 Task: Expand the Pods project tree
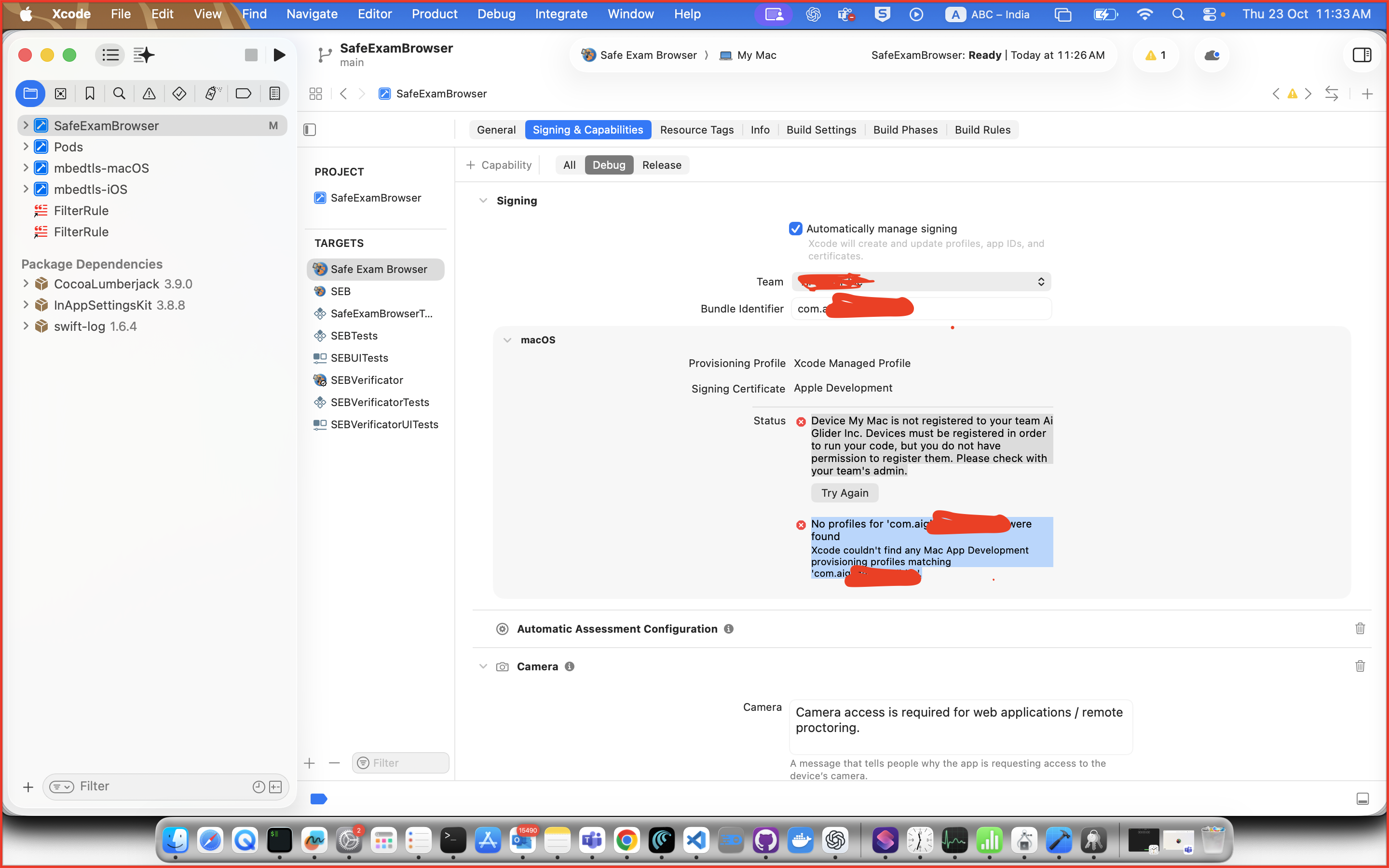point(25,147)
